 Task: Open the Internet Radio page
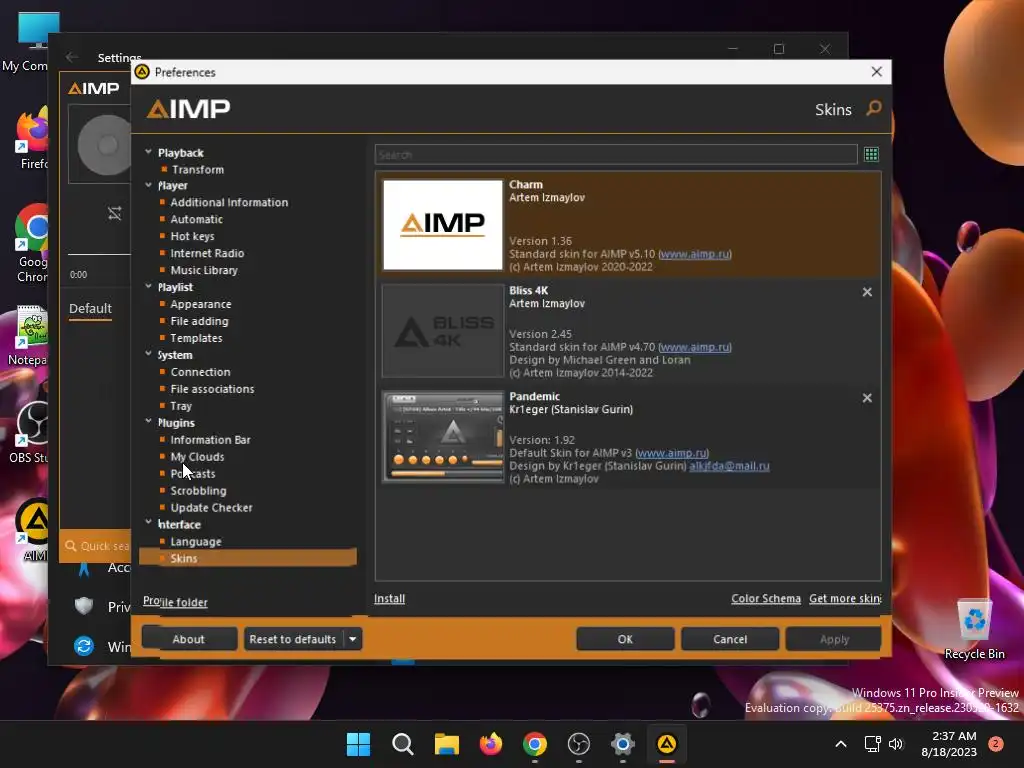point(207,253)
